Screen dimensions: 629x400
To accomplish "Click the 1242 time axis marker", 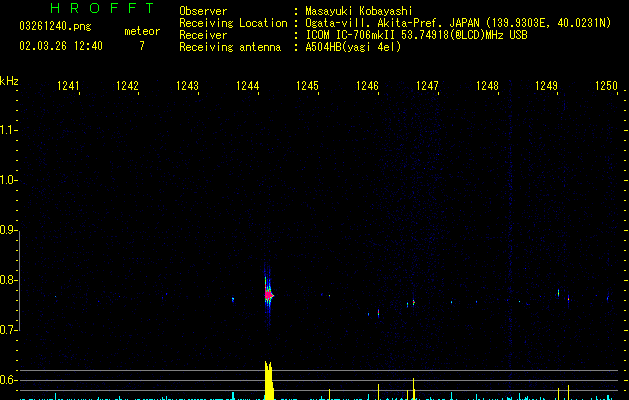I will (x=127, y=86).
